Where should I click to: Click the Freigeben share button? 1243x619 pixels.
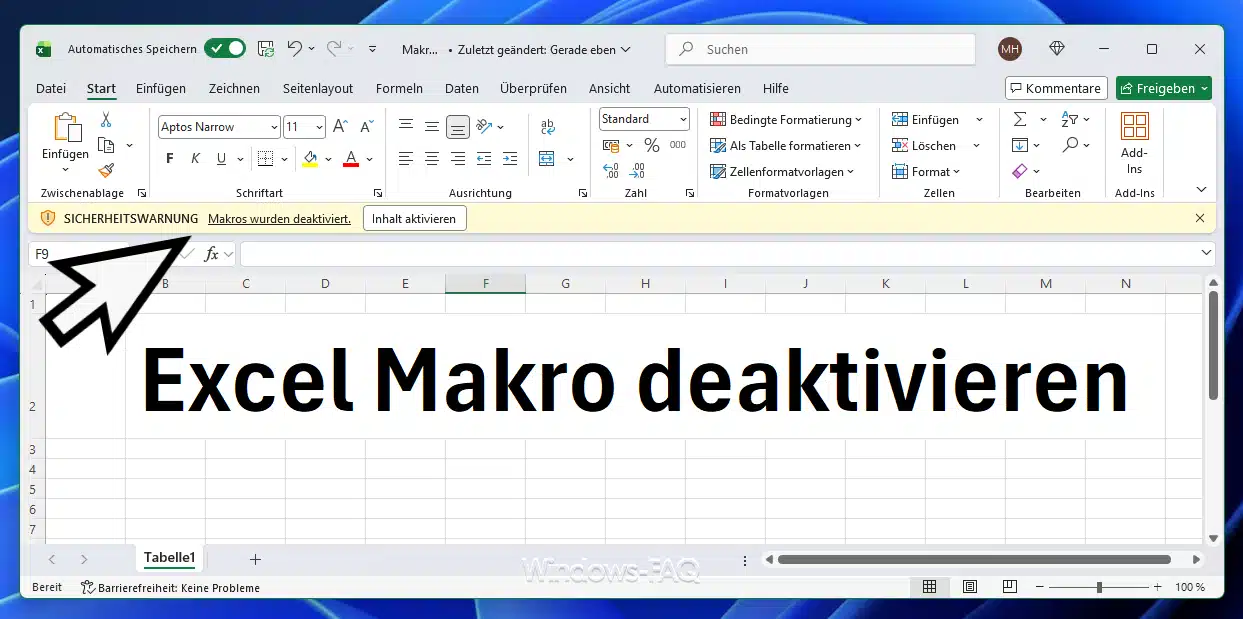coord(1163,88)
